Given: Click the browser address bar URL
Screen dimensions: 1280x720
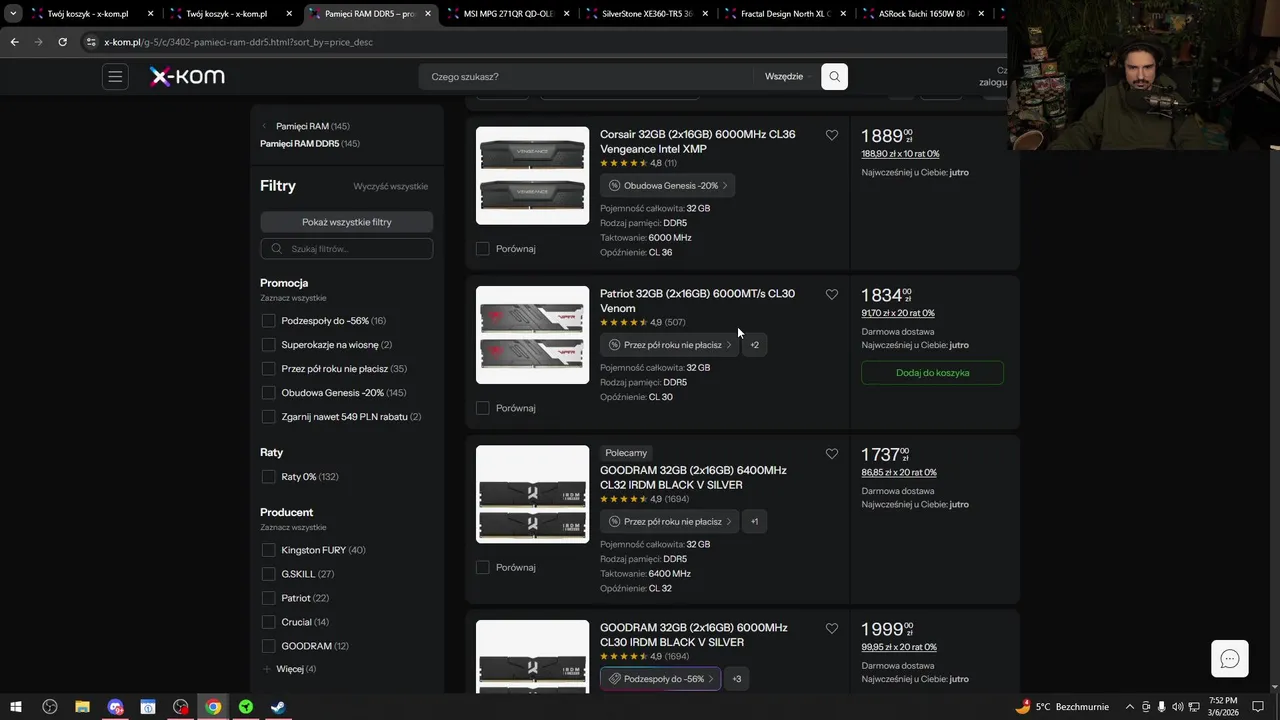Looking at the screenshot, I should click(x=238, y=42).
